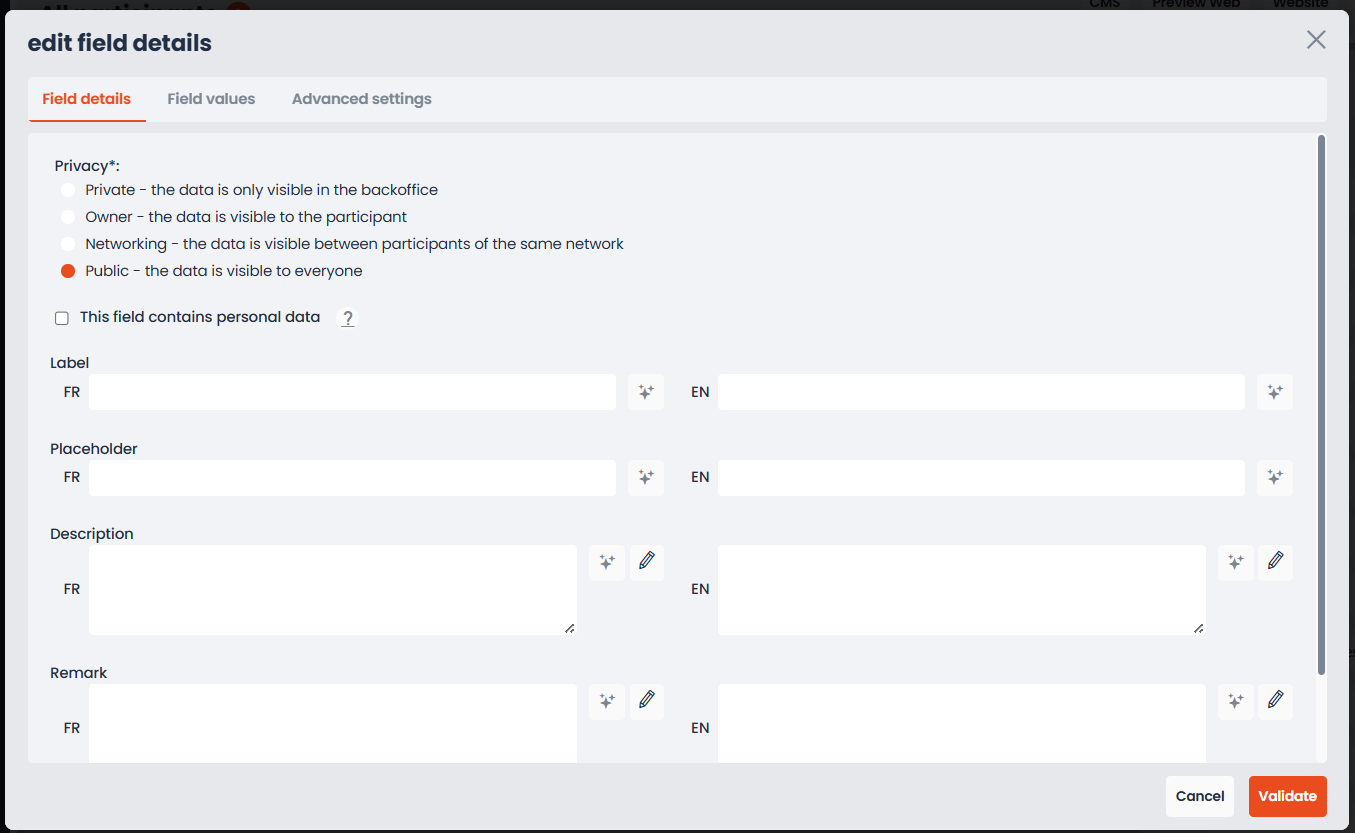1355x833 pixels.
Task: Click AI sparkle icon beside EN Label field
Action: (1275, 392)
